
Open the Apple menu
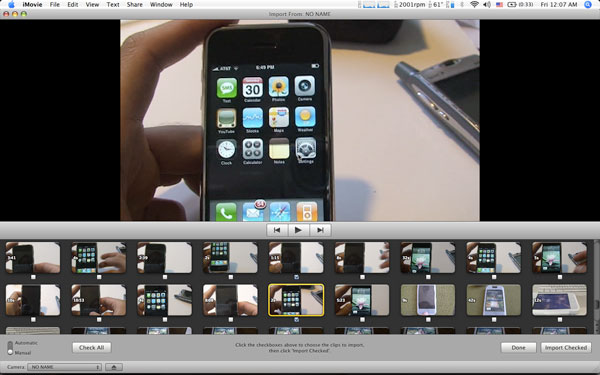click(11, 5)
